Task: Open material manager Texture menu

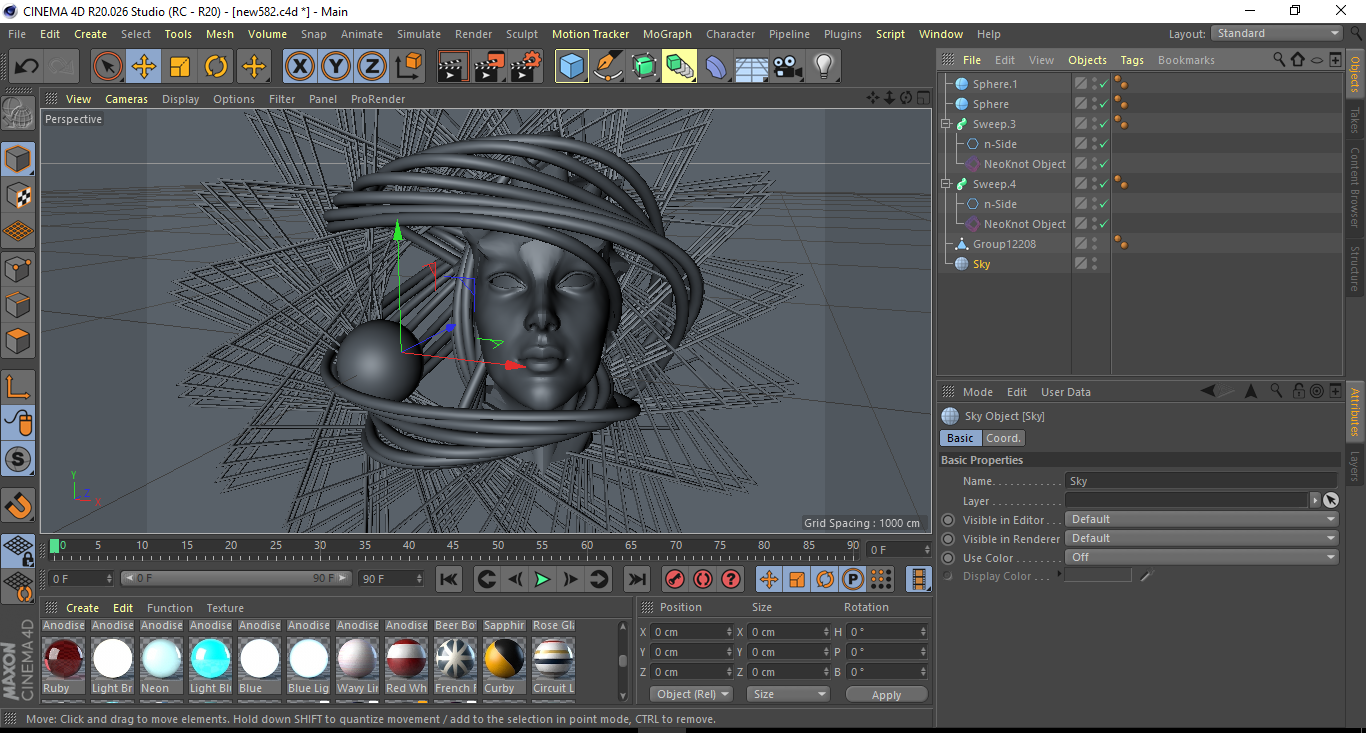Action: (x=225, y=608)
